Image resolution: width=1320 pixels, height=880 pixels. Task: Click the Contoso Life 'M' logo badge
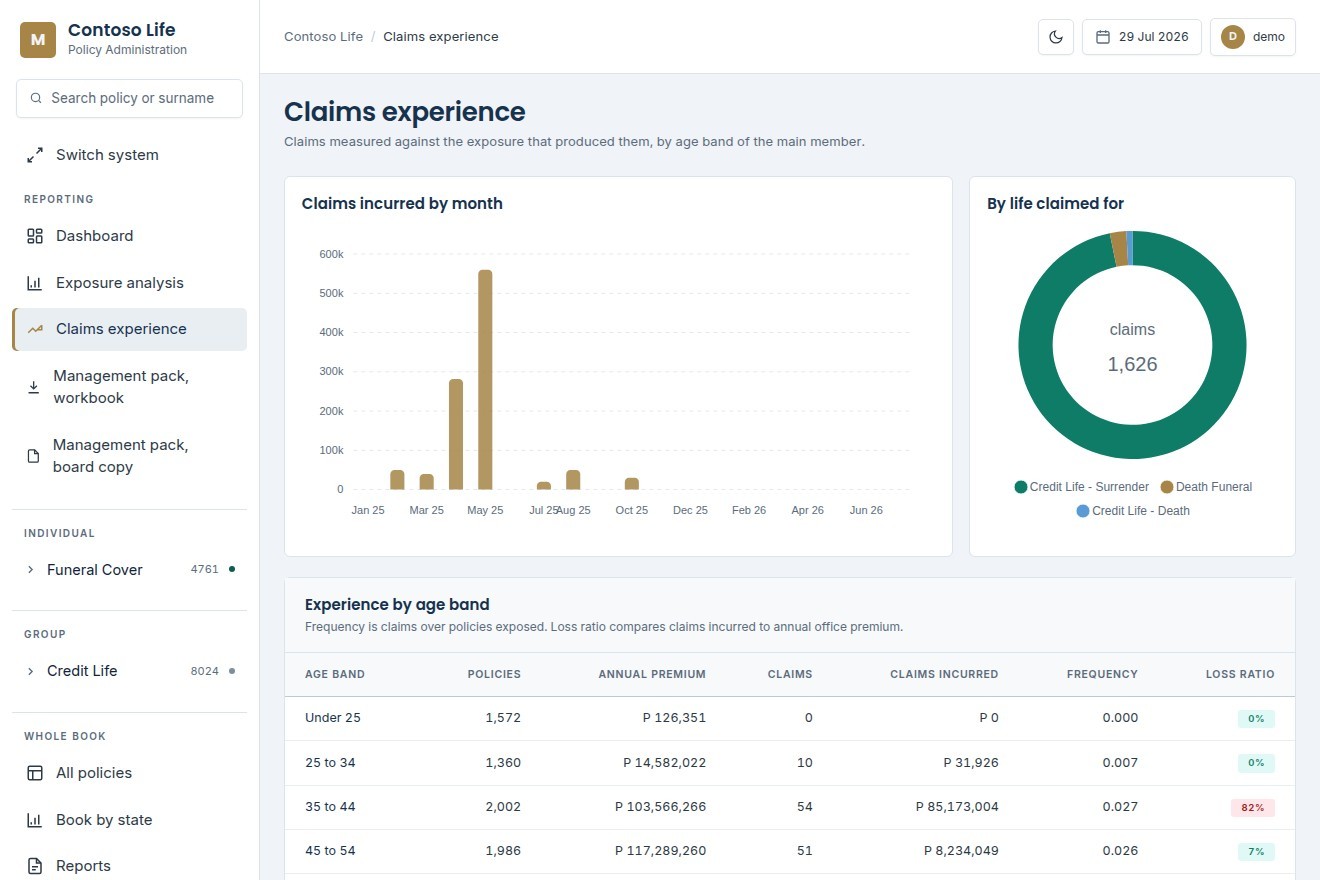click(x=38, y=40)
